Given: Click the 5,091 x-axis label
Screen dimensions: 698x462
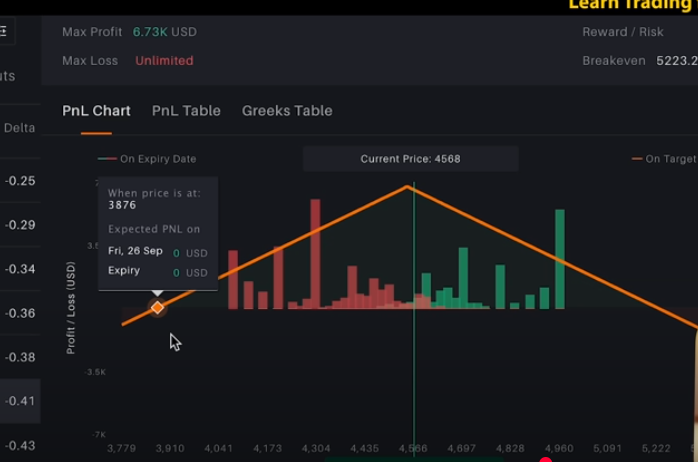Looking at the screenshot, I should 607,448.
